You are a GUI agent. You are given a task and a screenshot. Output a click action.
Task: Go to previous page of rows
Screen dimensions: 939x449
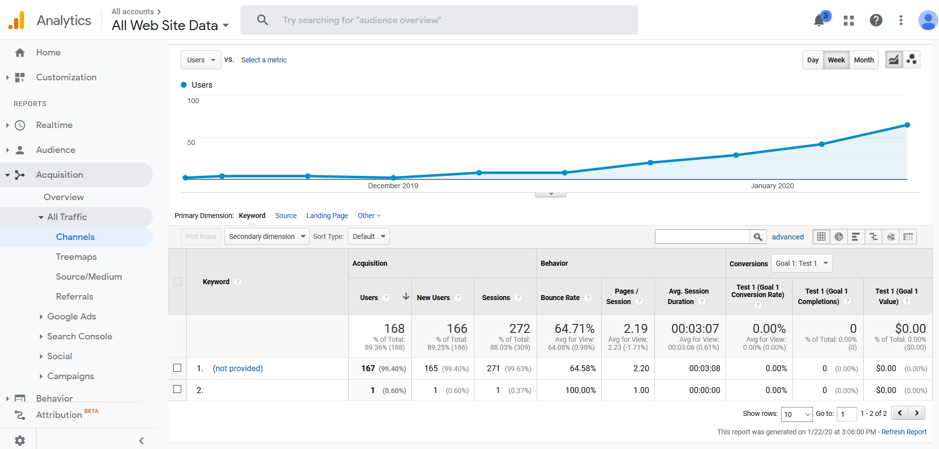point(899,413)
